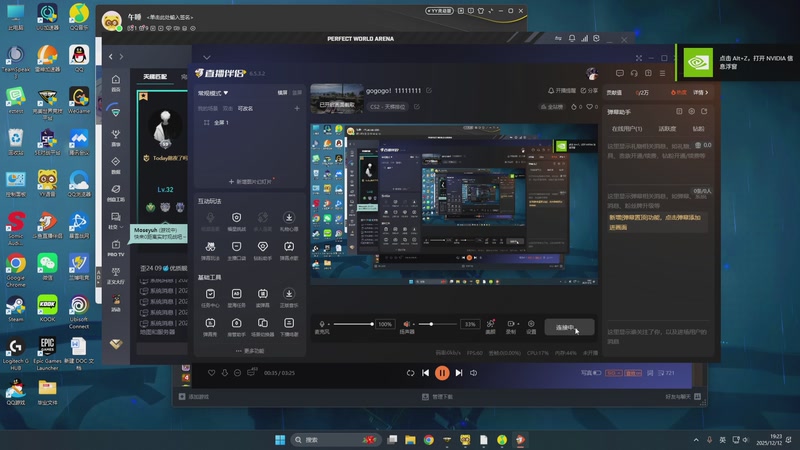Expand 社交 in Perfect World Arena sidebar
800x450 pixels.
(x=116, y=220)
